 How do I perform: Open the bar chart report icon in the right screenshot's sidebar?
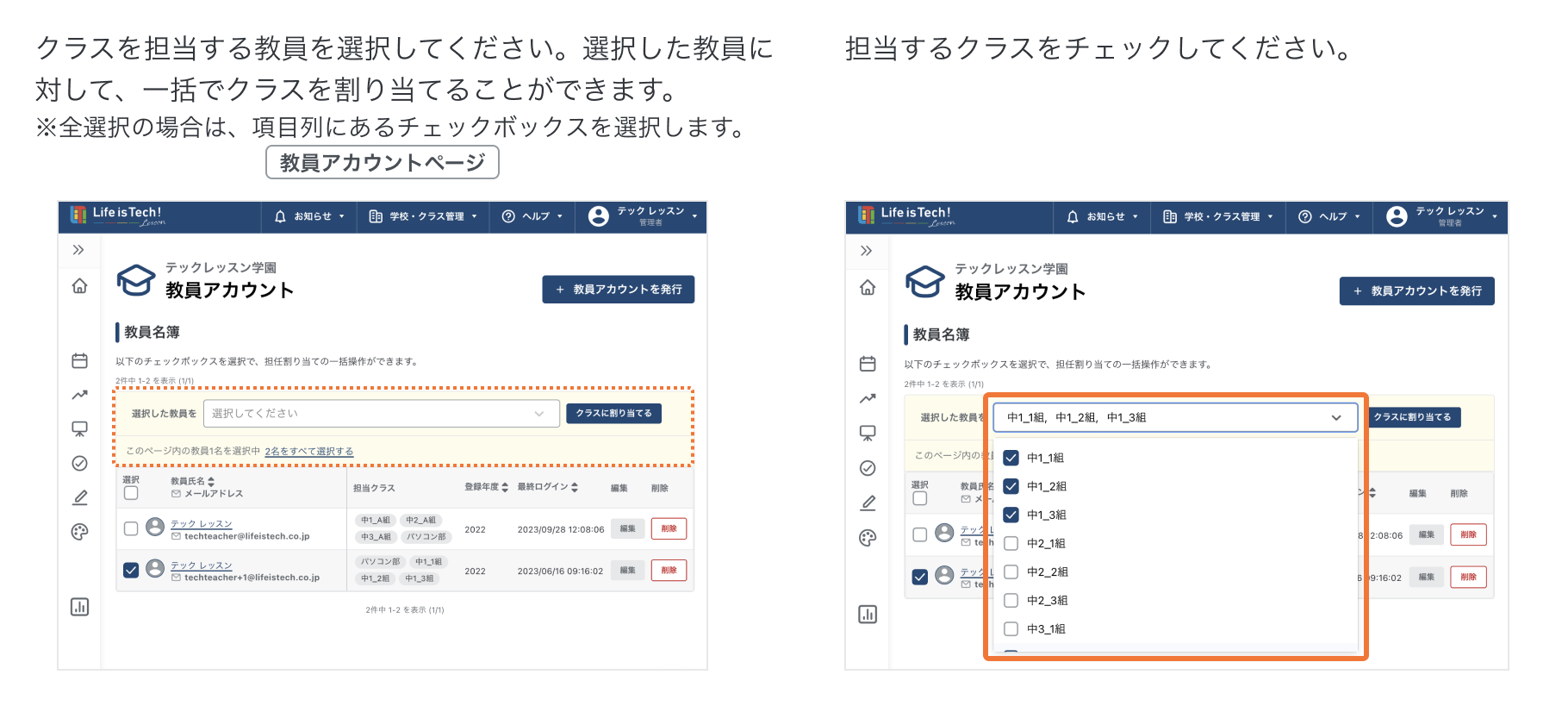pyautogui.click(x=868, y=615)
